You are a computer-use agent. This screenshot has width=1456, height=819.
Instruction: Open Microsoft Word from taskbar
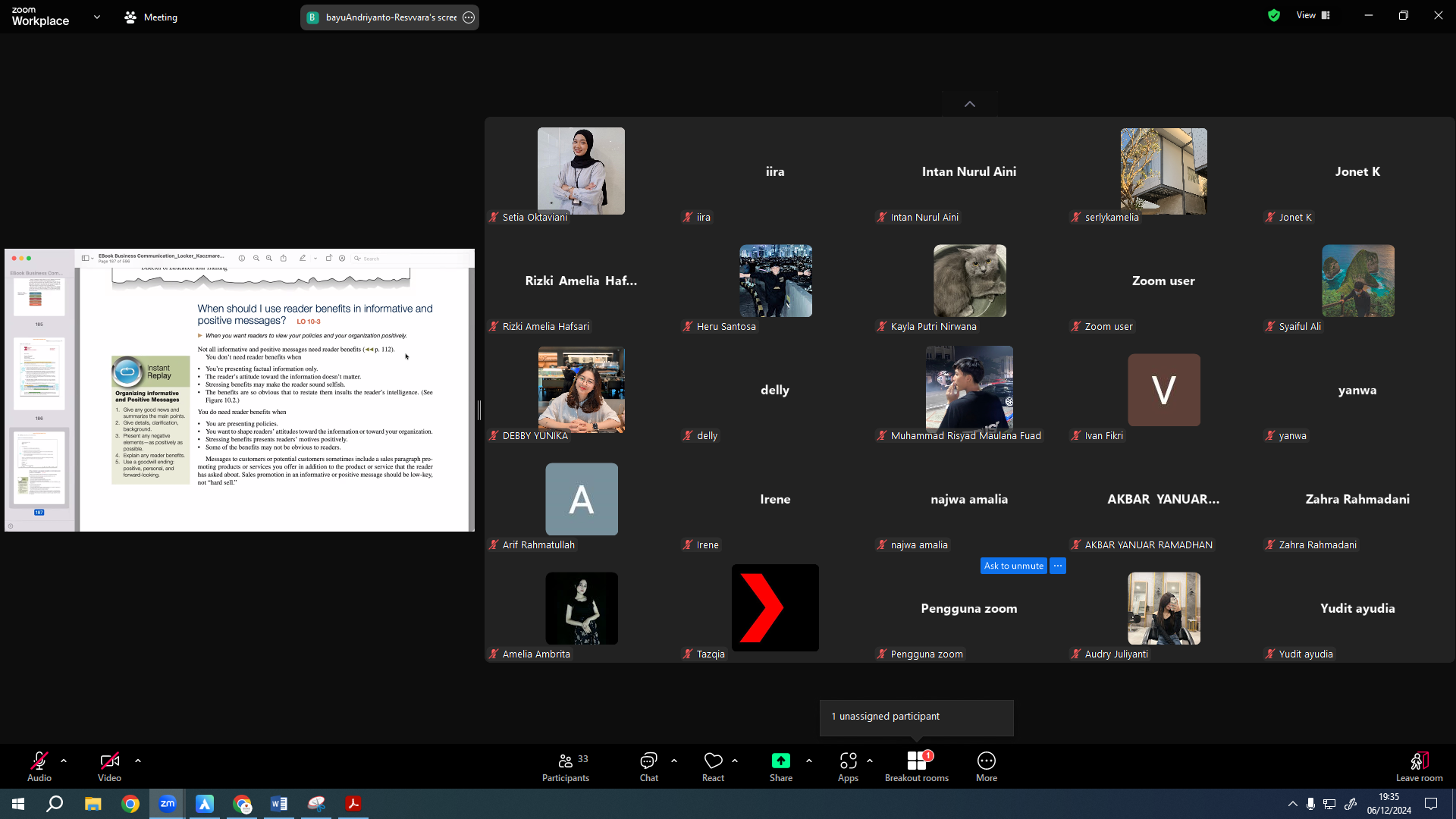pyautogui.click(x=279, y=804)
